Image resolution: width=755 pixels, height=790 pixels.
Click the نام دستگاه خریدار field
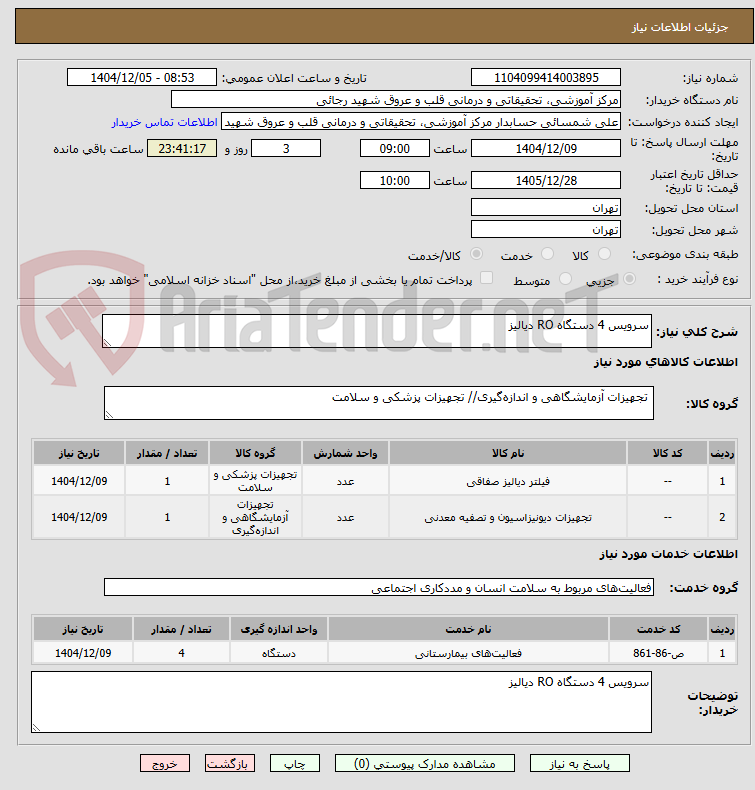point(395,99)
